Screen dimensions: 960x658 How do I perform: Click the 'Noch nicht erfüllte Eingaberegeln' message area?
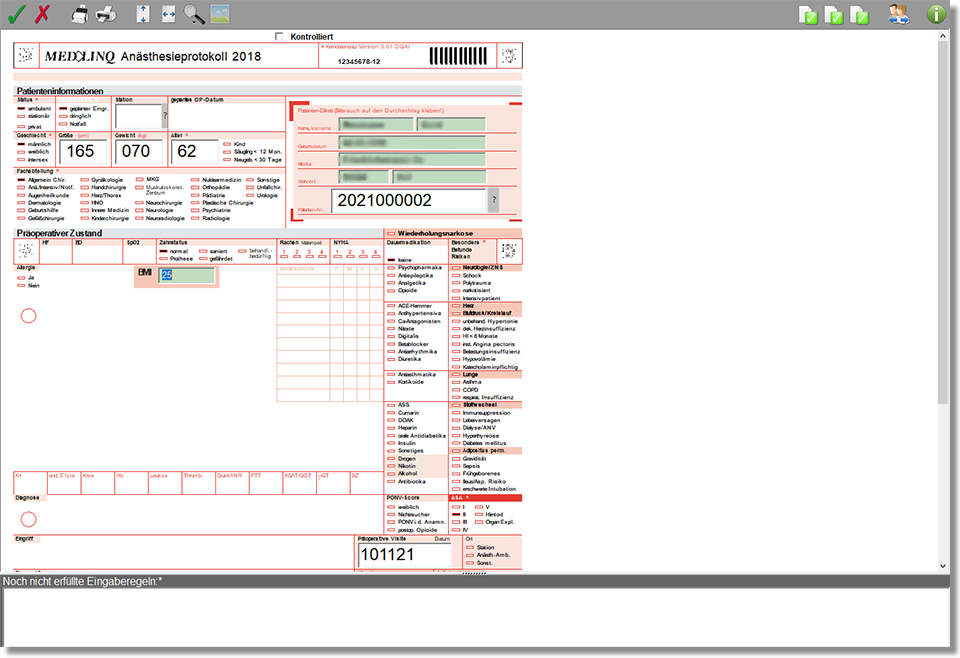click(477, 616)
